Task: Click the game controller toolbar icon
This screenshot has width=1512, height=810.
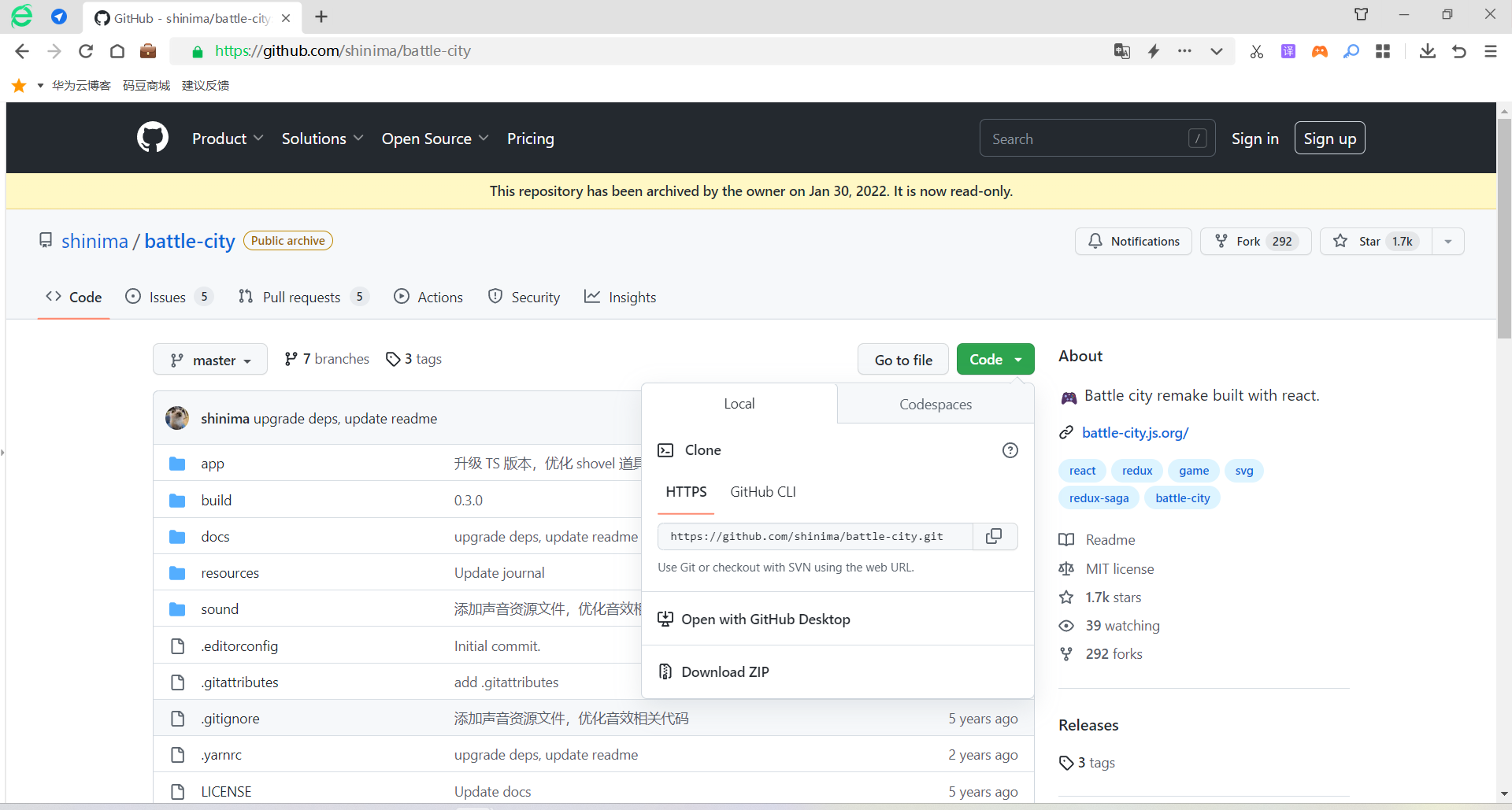Action: (x=1320, y=51)
